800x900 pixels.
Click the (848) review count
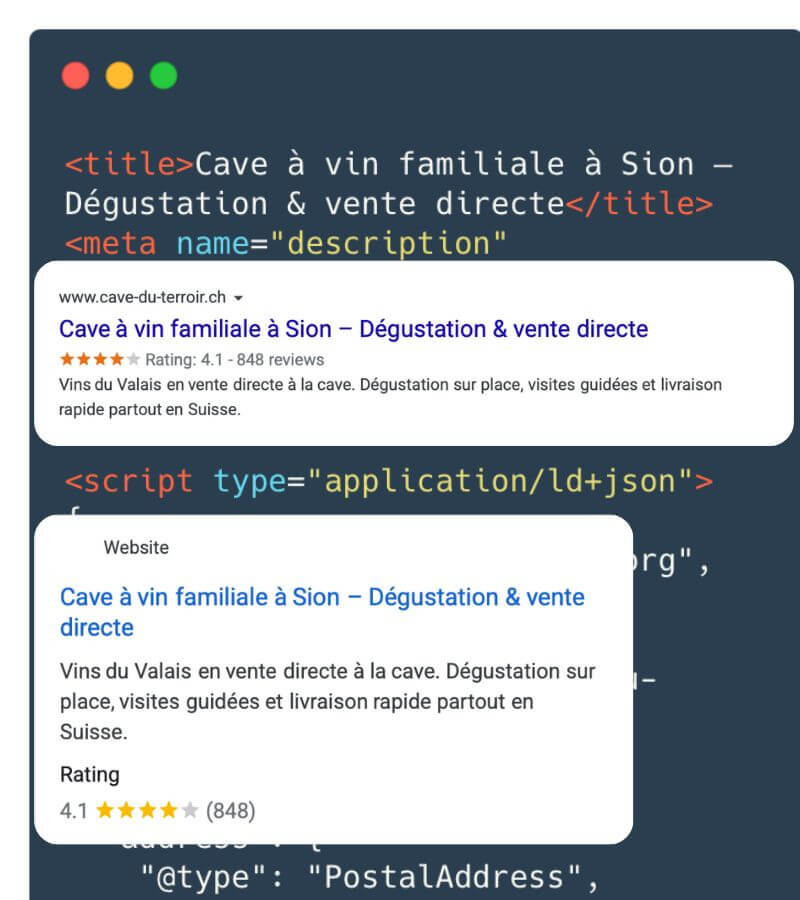click(231, 810)
